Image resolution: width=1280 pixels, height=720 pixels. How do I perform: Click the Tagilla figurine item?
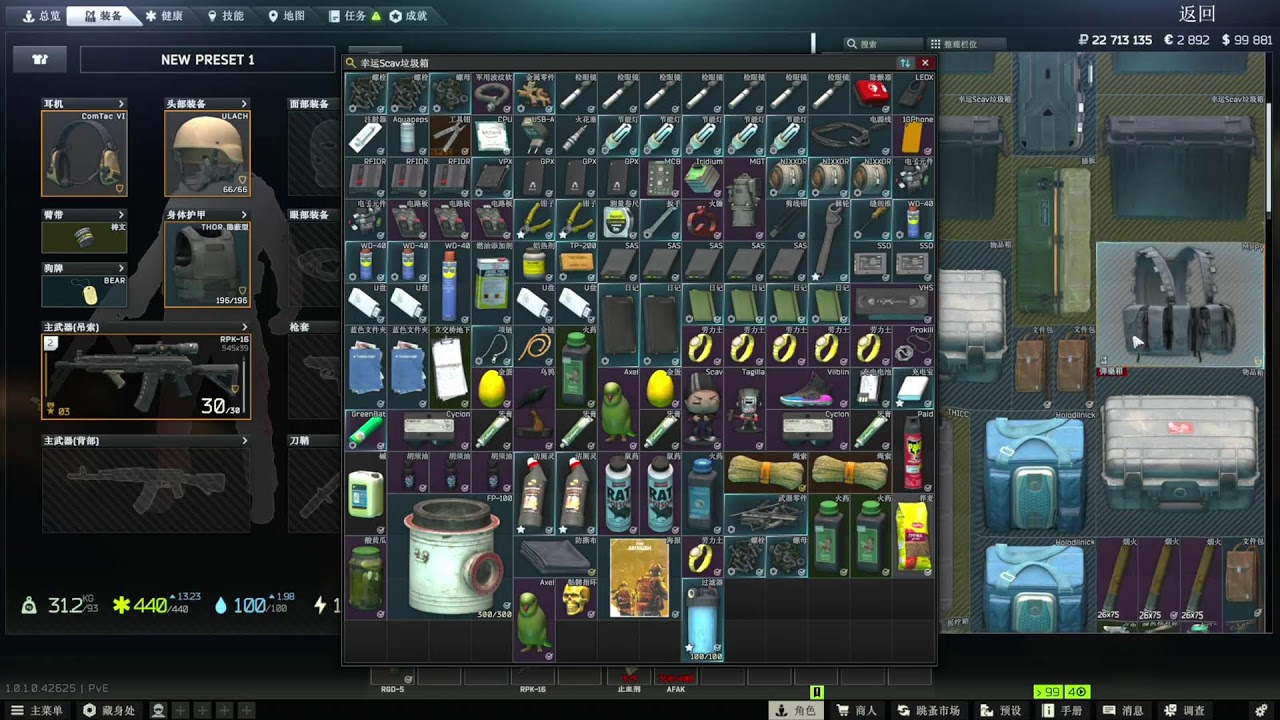coord(745,409)
